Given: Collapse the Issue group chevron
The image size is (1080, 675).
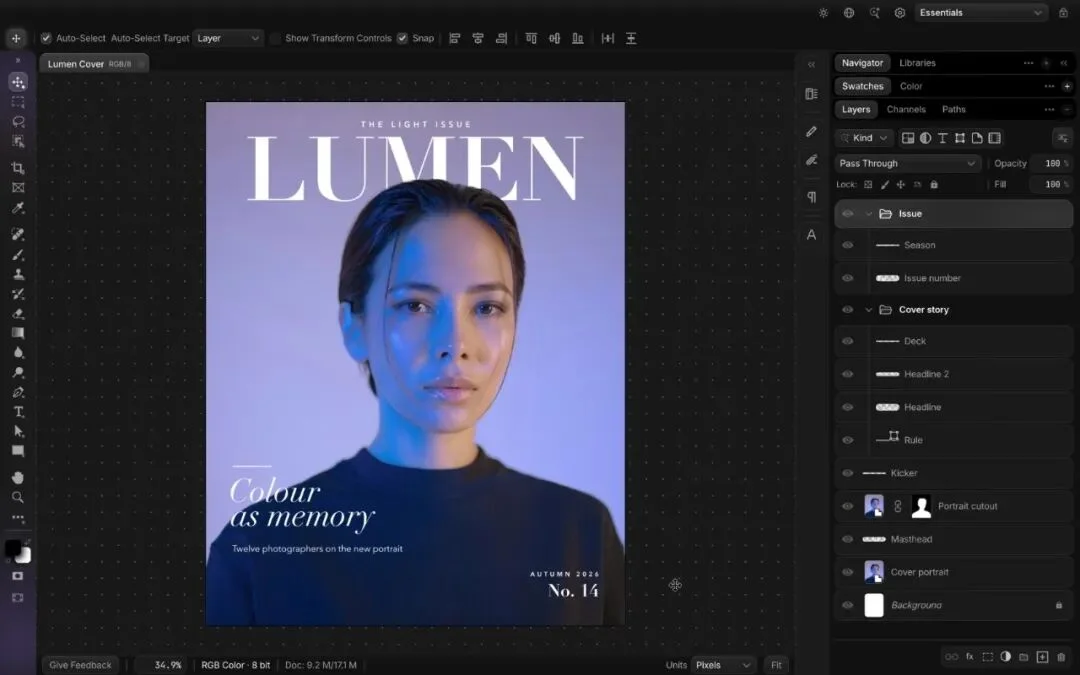Looking at the screenshot, I should pos(869,214).
